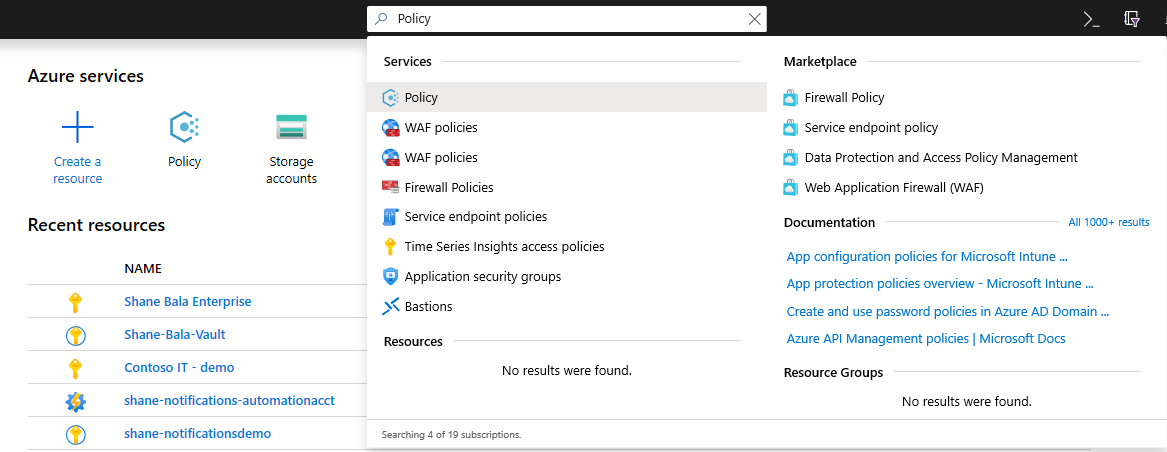Click the Application security groups icon
The height and width of the screenshot is (452, 1167).
tap(390, 277)
